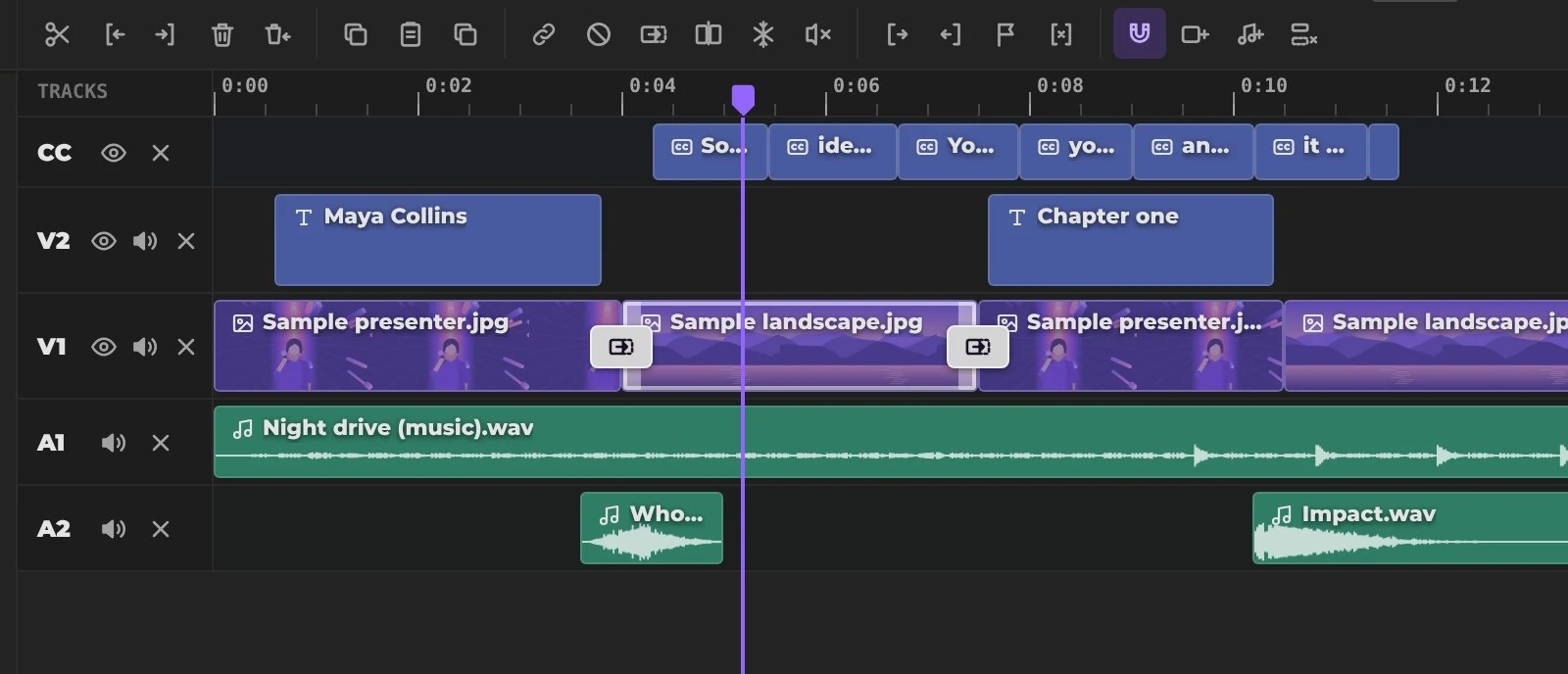Hide the CC caption track
Image resolution: width=1568 pixels, height=674 pixels.
click(x=114, y=153)
